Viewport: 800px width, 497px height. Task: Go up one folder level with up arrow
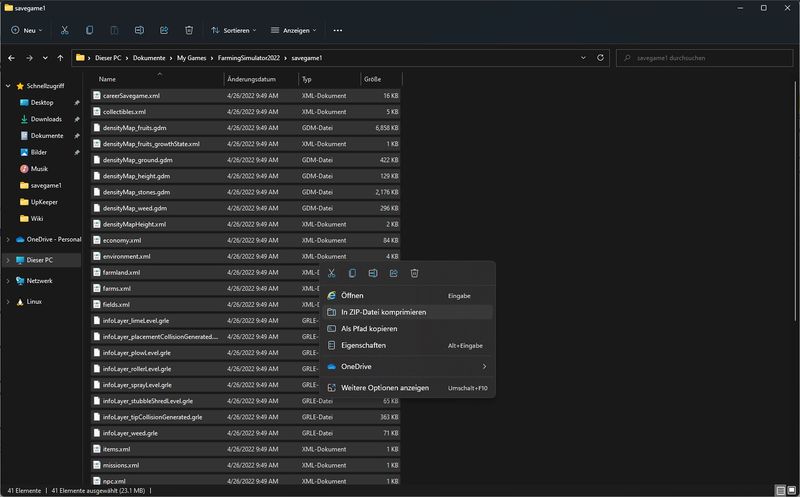(x=60, y=58)
